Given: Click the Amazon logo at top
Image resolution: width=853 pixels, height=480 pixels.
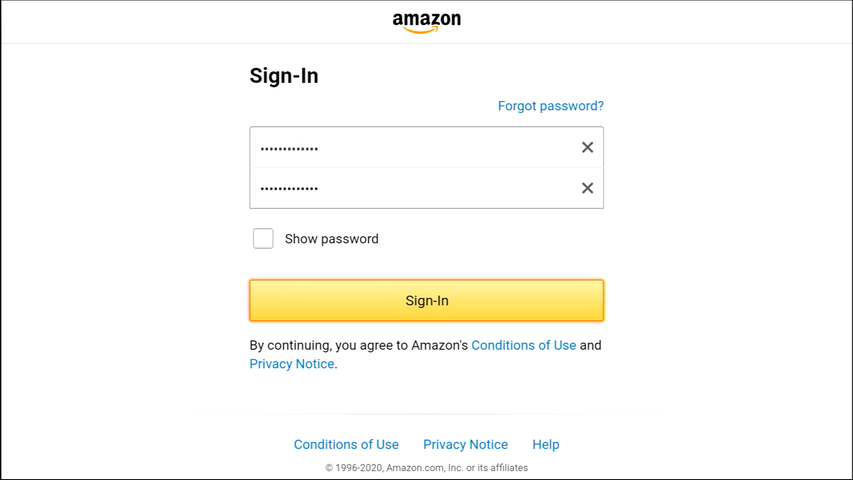Looking at the screenshot, I should point(426,23).
